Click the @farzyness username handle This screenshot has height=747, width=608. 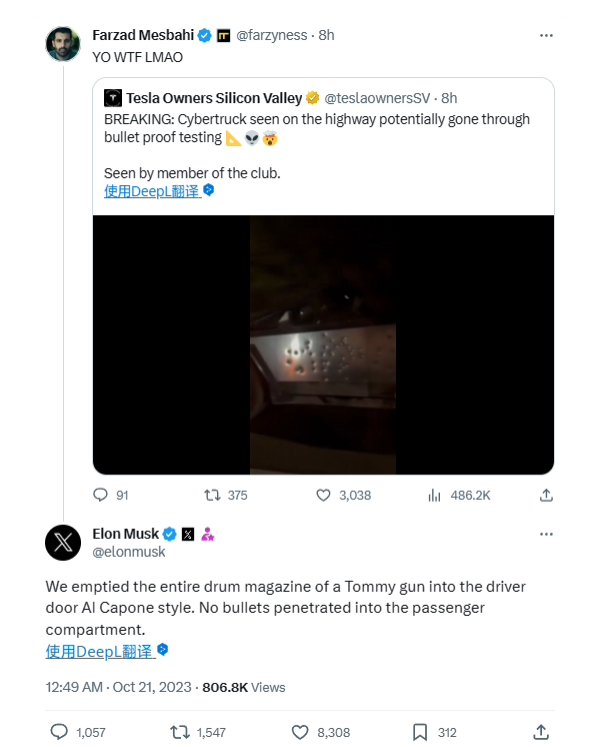coord(272,35)
